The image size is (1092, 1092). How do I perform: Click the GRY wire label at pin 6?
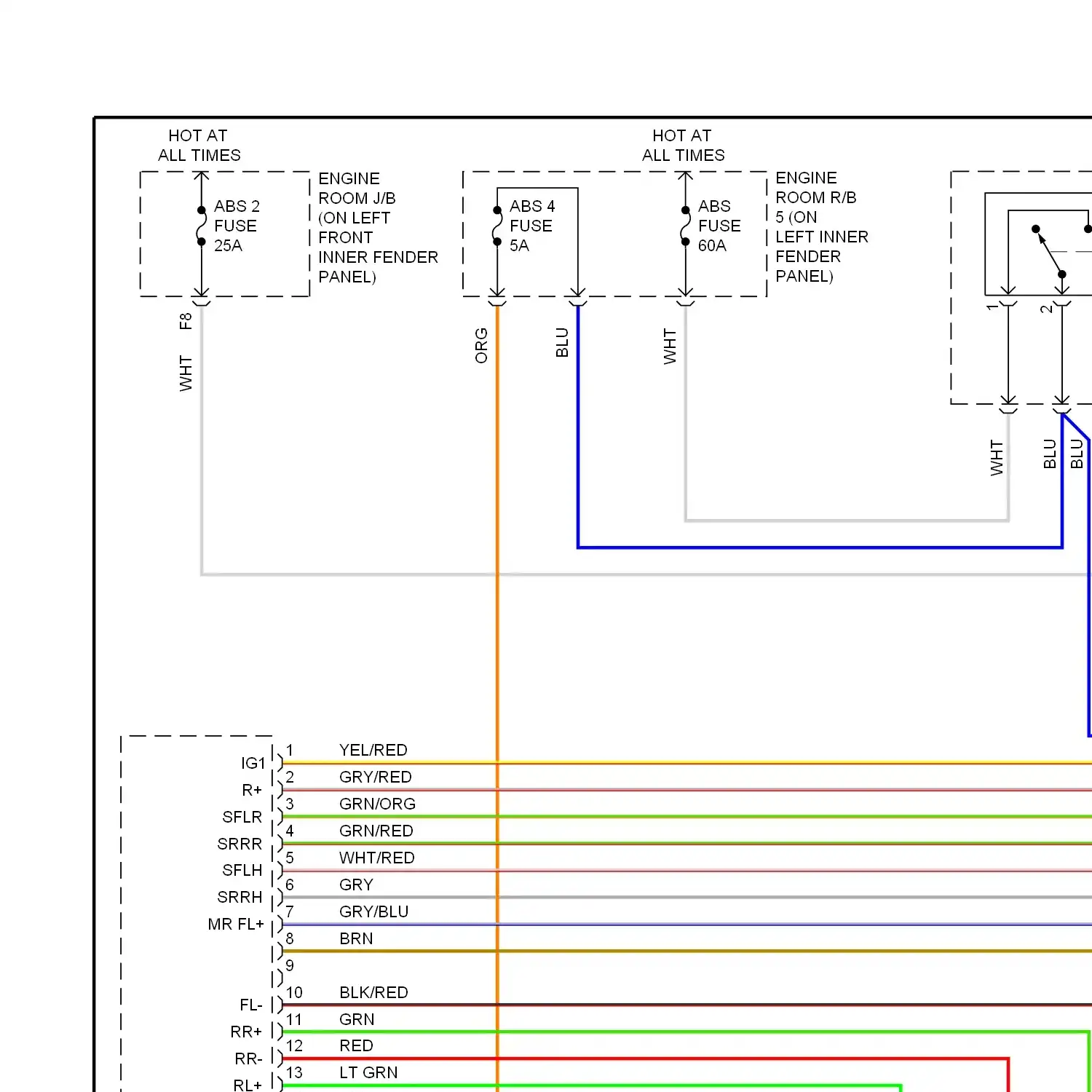click(x=356, y=885)
